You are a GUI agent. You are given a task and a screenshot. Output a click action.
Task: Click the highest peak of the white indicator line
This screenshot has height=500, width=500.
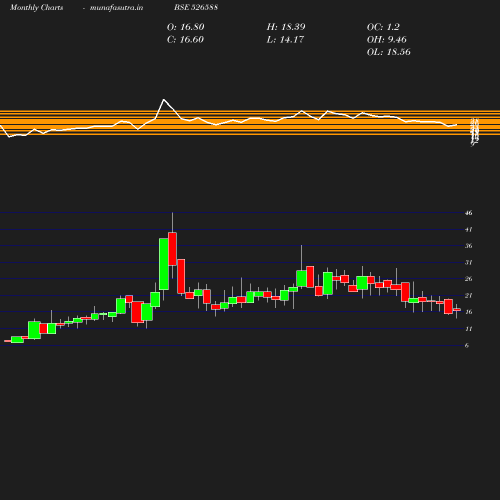pyautogui.click(x=164, y=99)
